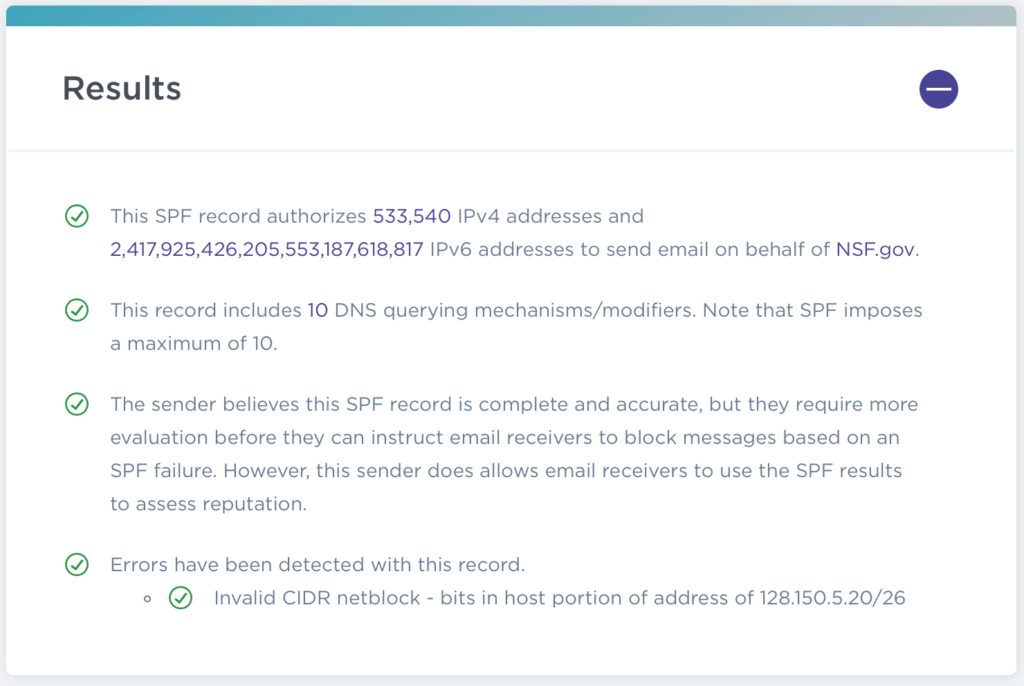
Task: Click the 'a maximum of 10.' text
Action: pyautogui.click(x=194, y=344)
